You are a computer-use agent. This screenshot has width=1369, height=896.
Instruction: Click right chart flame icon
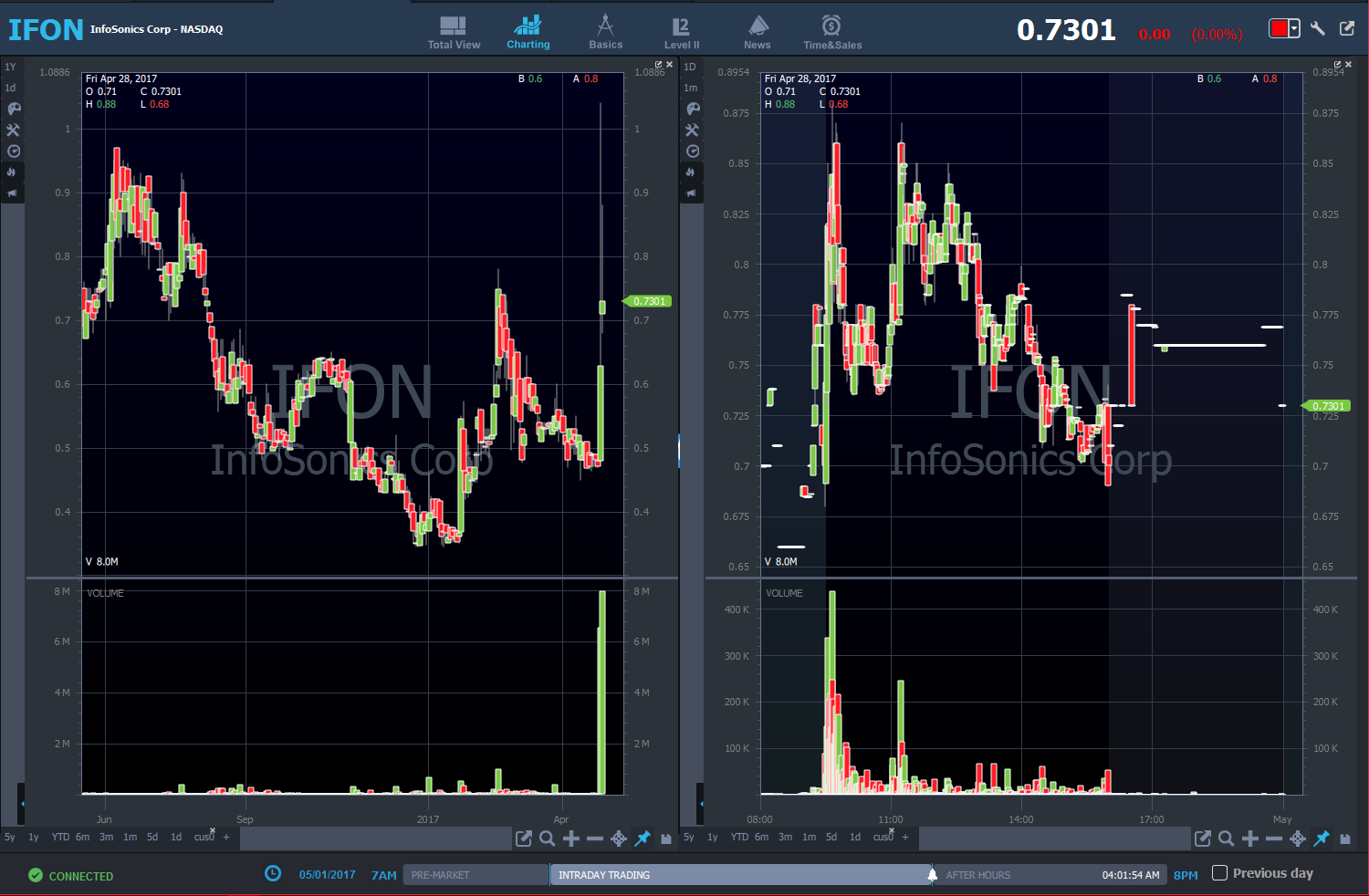(691, 172)
